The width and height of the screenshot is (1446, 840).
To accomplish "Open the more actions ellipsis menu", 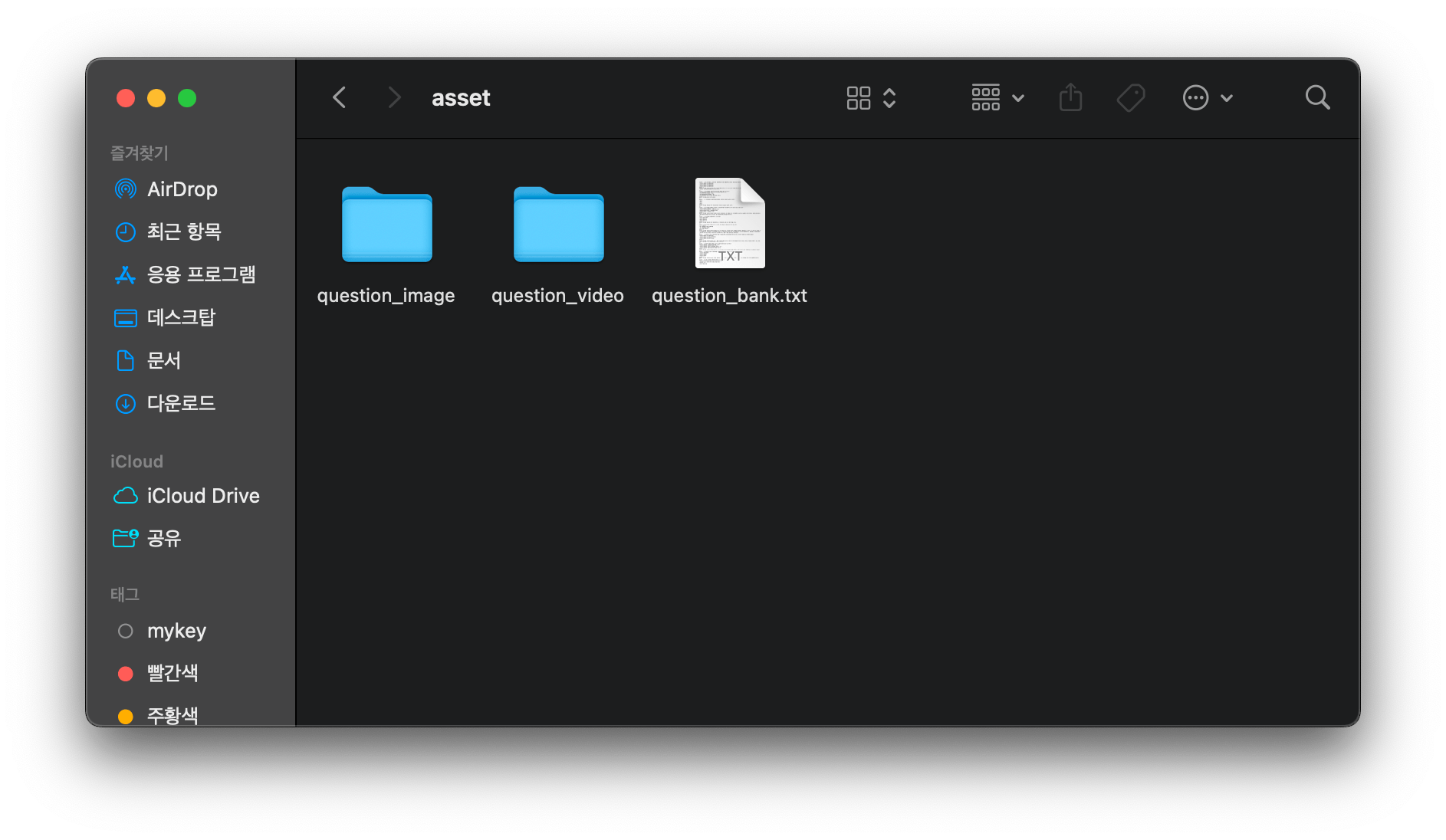I will 1207,98.
